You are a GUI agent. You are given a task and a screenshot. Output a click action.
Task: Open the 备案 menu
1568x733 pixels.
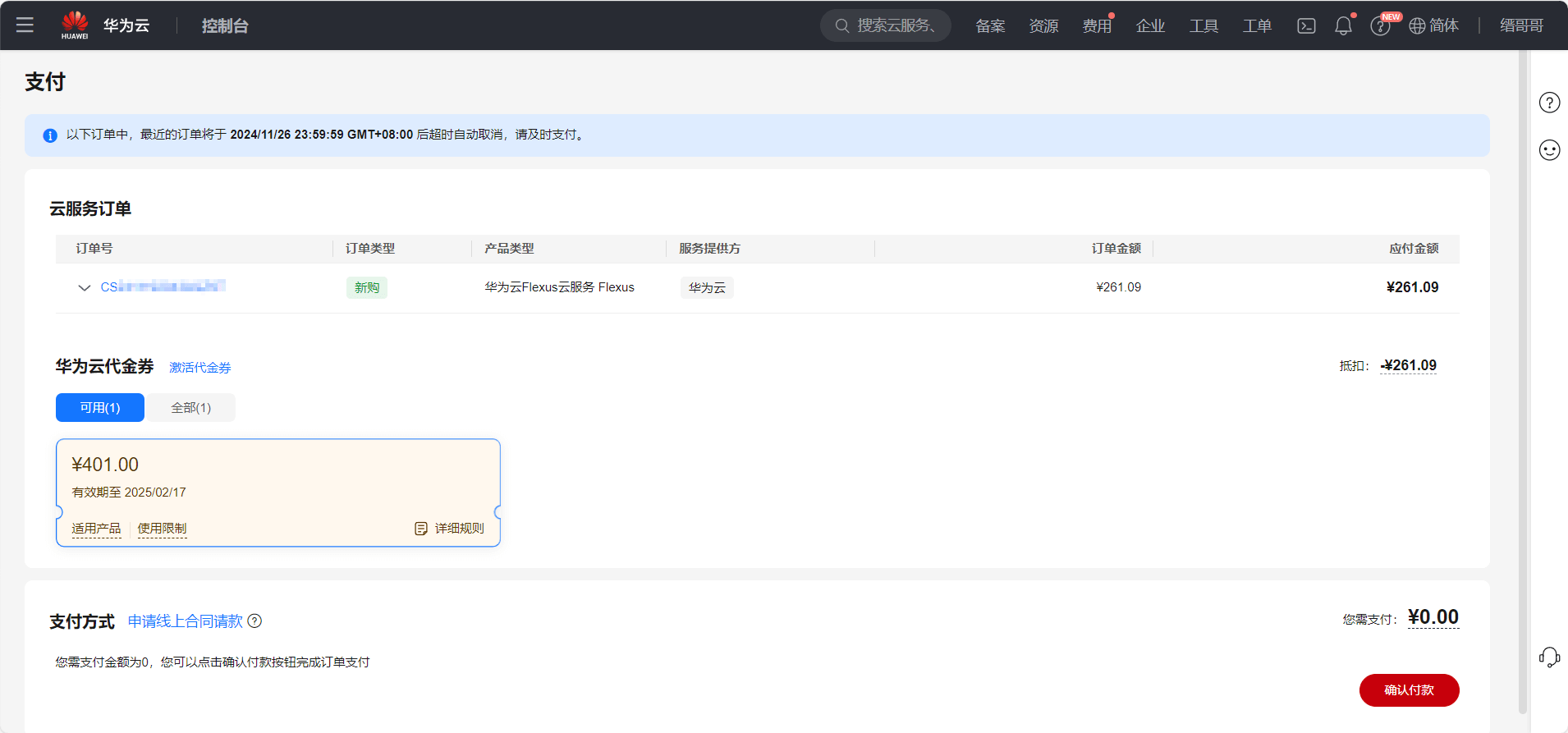990,26
